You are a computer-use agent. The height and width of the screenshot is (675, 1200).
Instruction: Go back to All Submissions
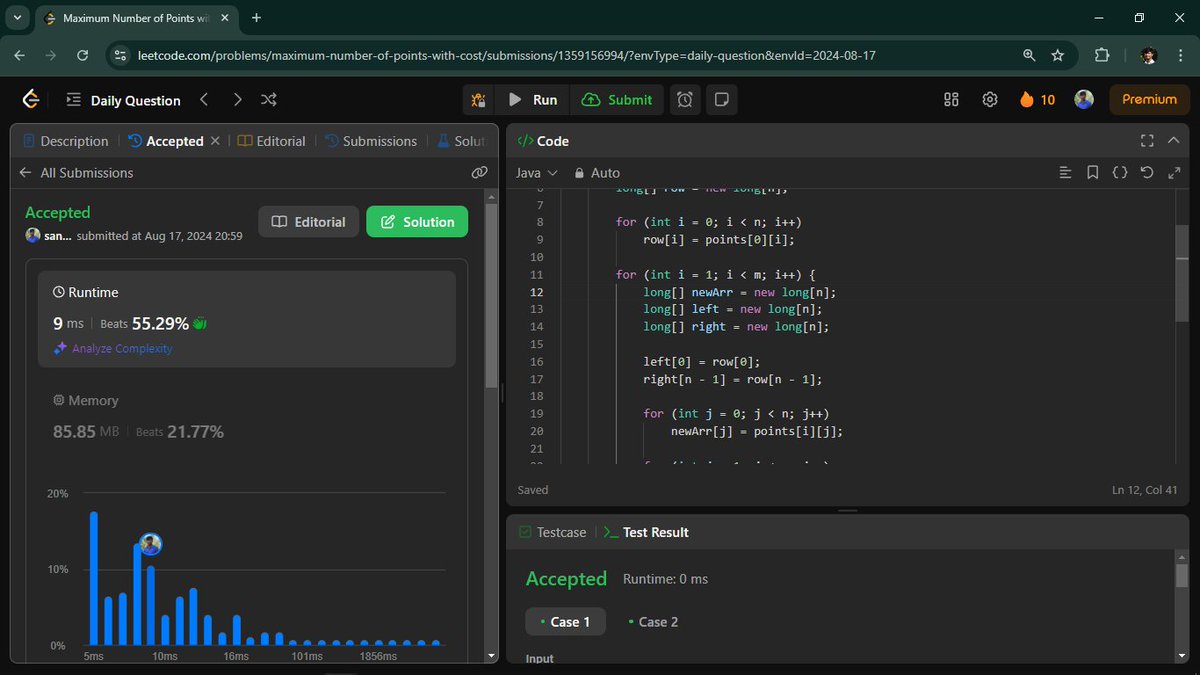point(76,173)
